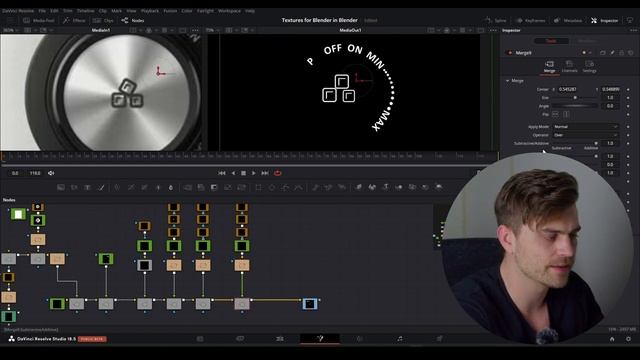Toggle vertical flip button
This screenshot has height=360, width=640.
tap(566, 115)
